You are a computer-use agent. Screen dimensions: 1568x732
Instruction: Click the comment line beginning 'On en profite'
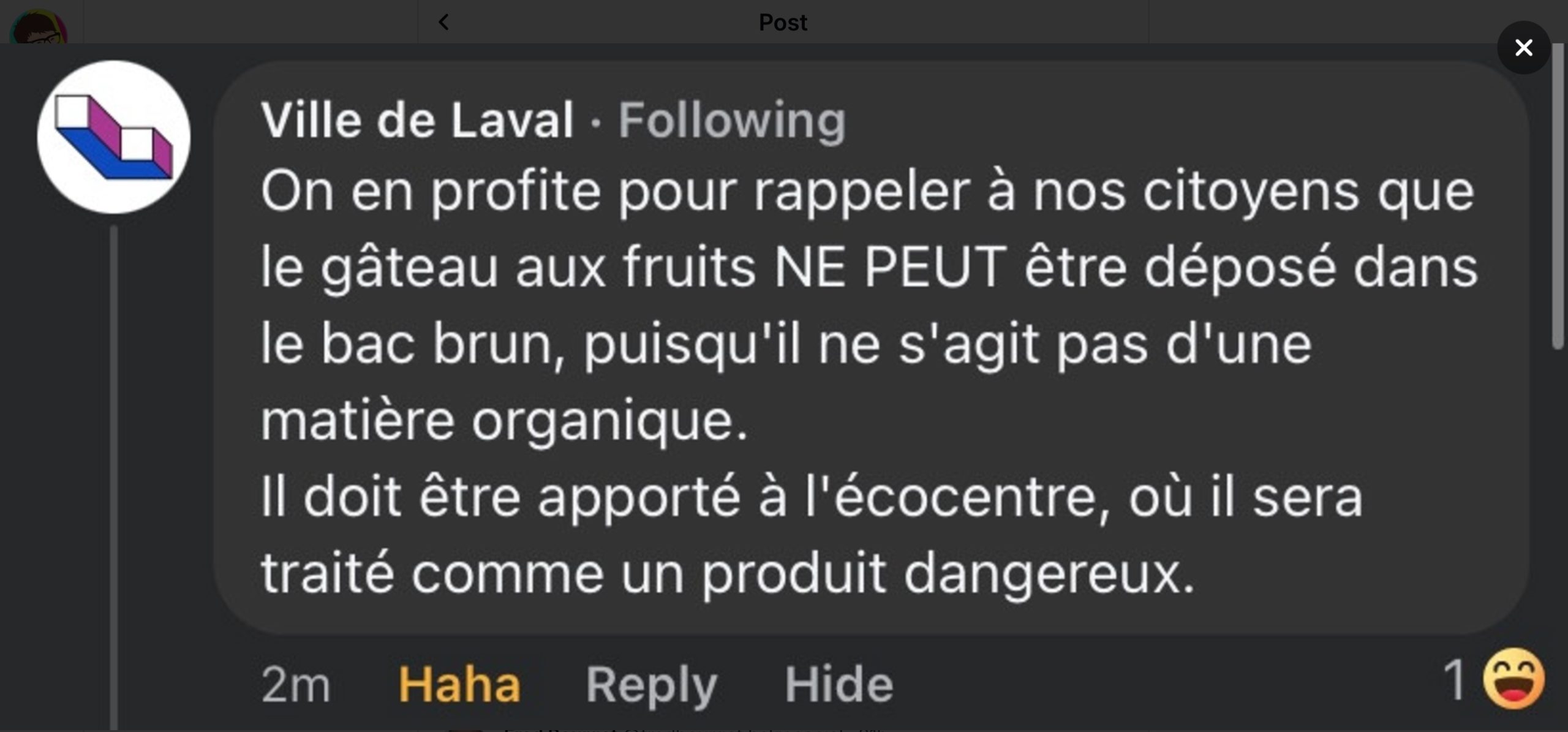[867, 192]
